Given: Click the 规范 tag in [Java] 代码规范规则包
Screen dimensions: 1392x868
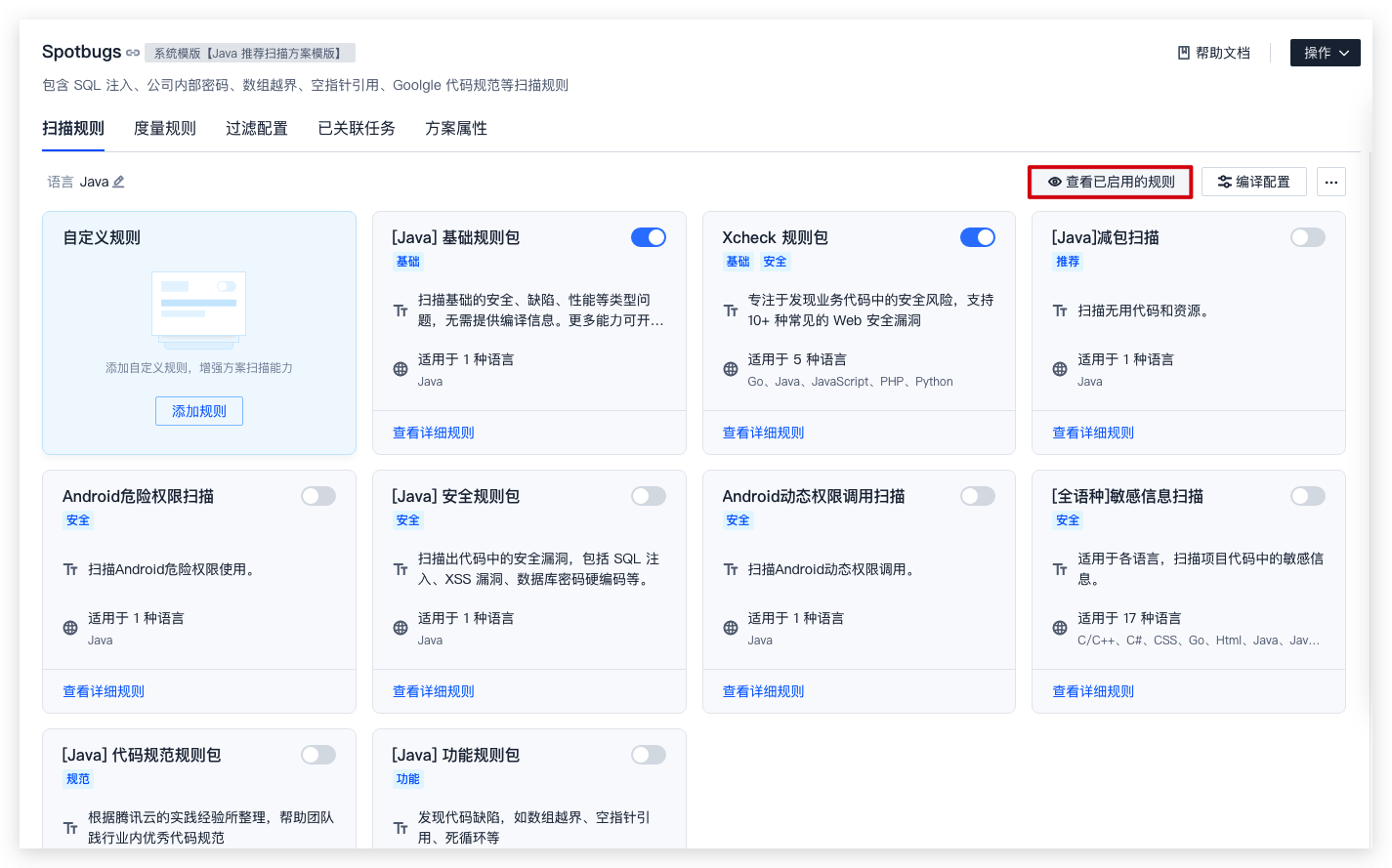Looking at the screenshot, I should 78,779.
